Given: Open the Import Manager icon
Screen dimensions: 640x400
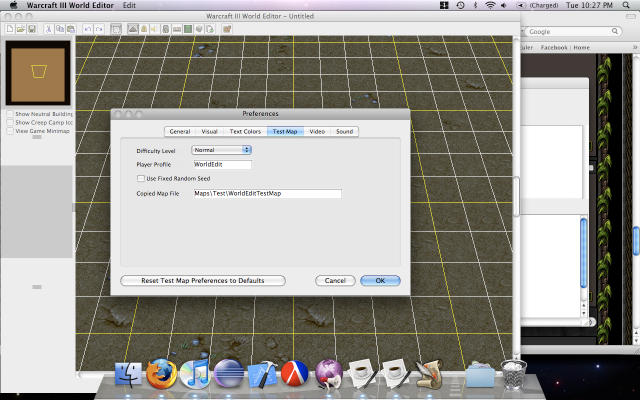Looking at the screenshot, I should (210, 29).
